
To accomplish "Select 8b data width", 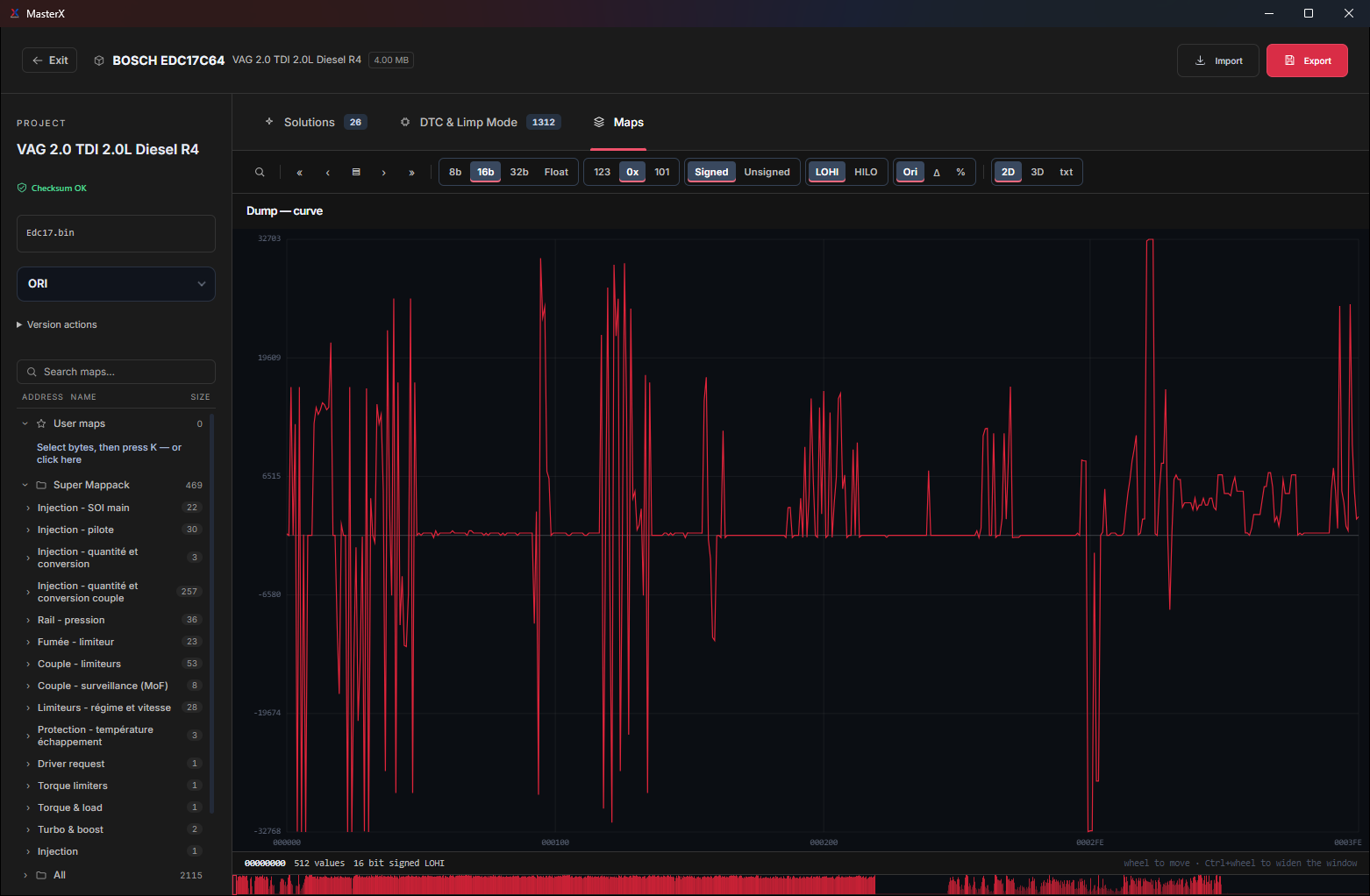I will tap(455, 172).
